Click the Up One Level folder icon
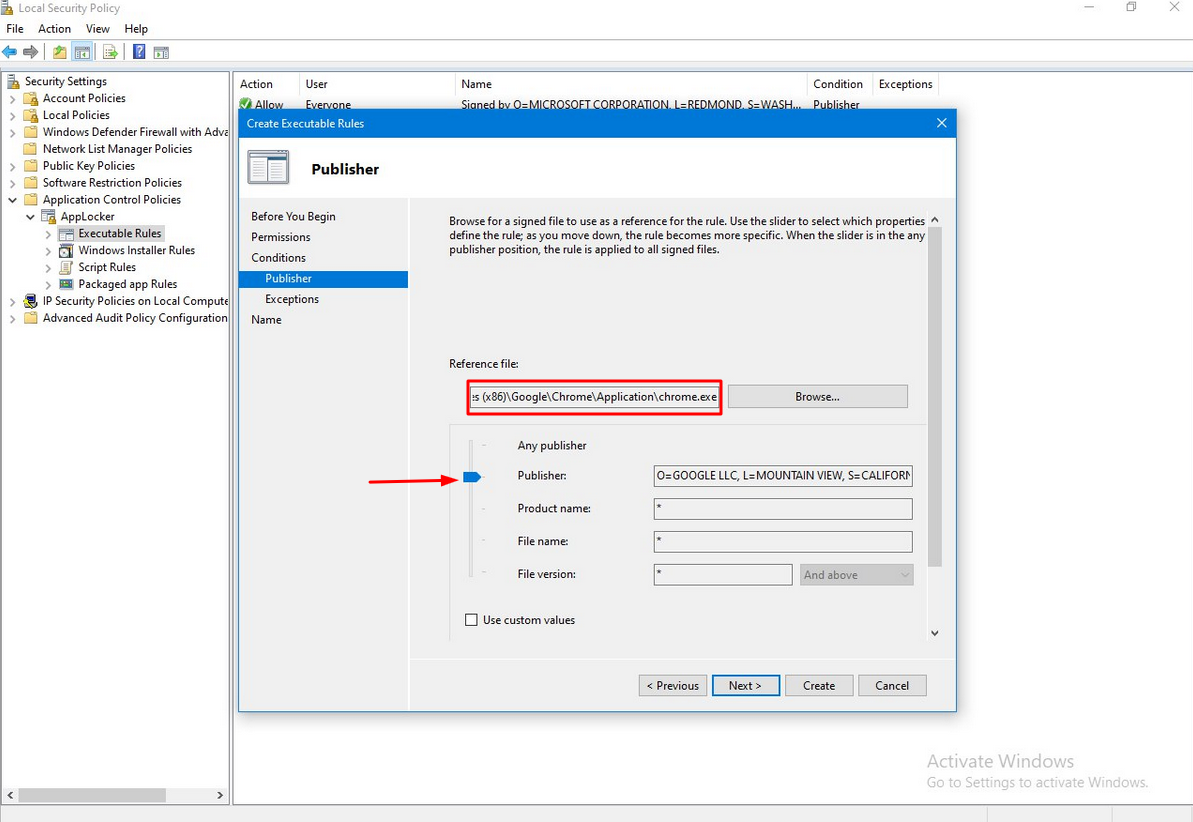The width and height of the screenshot is (1193, 822). coord(60,52)
